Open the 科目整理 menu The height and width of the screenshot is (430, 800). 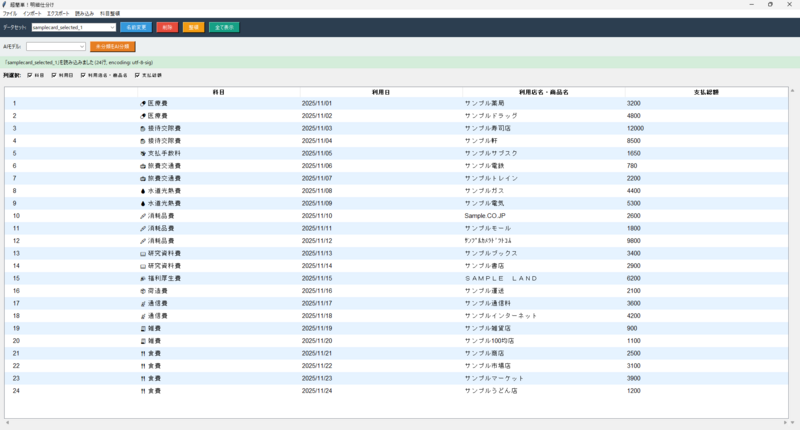[109, 13]
